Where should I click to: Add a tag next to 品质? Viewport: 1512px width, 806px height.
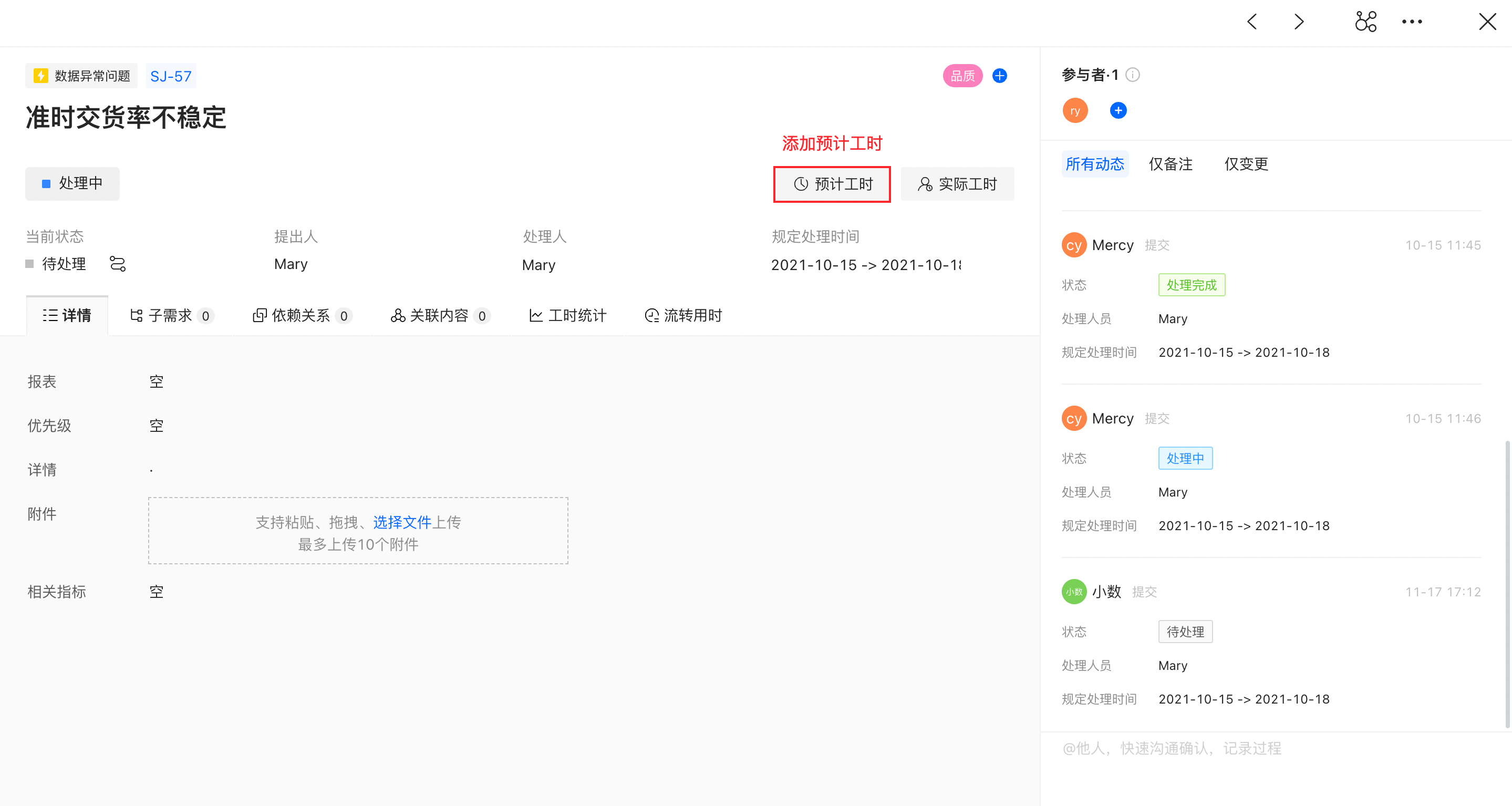coord(999,76)
